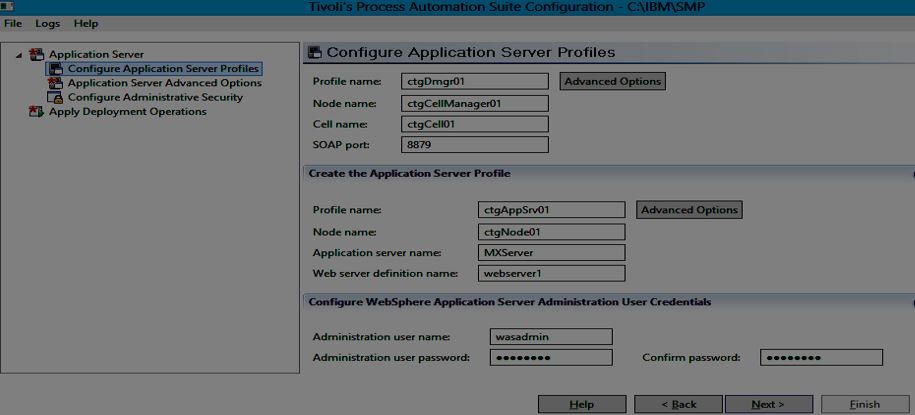Go back with the < Back button
This screenshot has width=915, height=415.
(x=678, y=404)
